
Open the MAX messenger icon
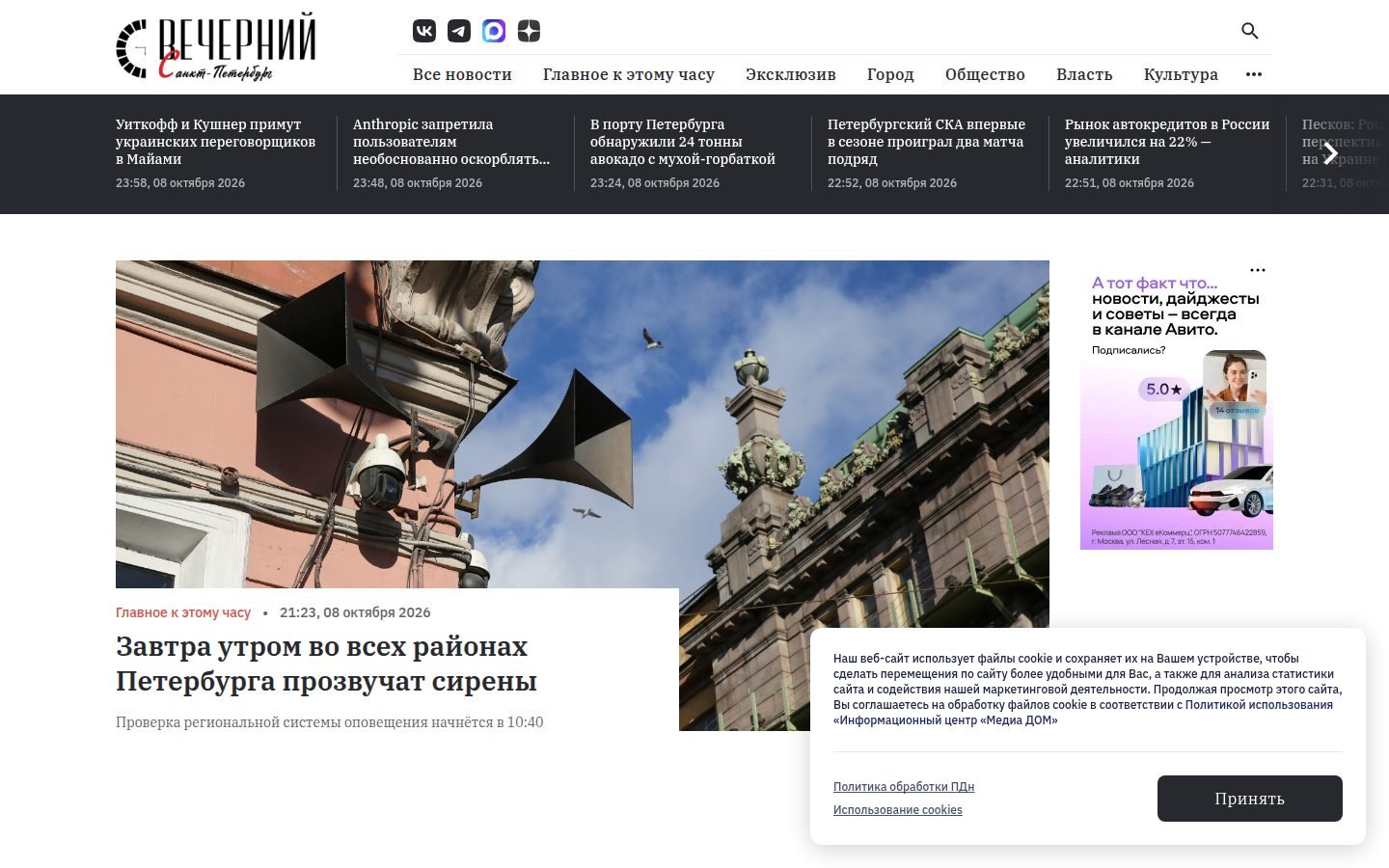494,31
